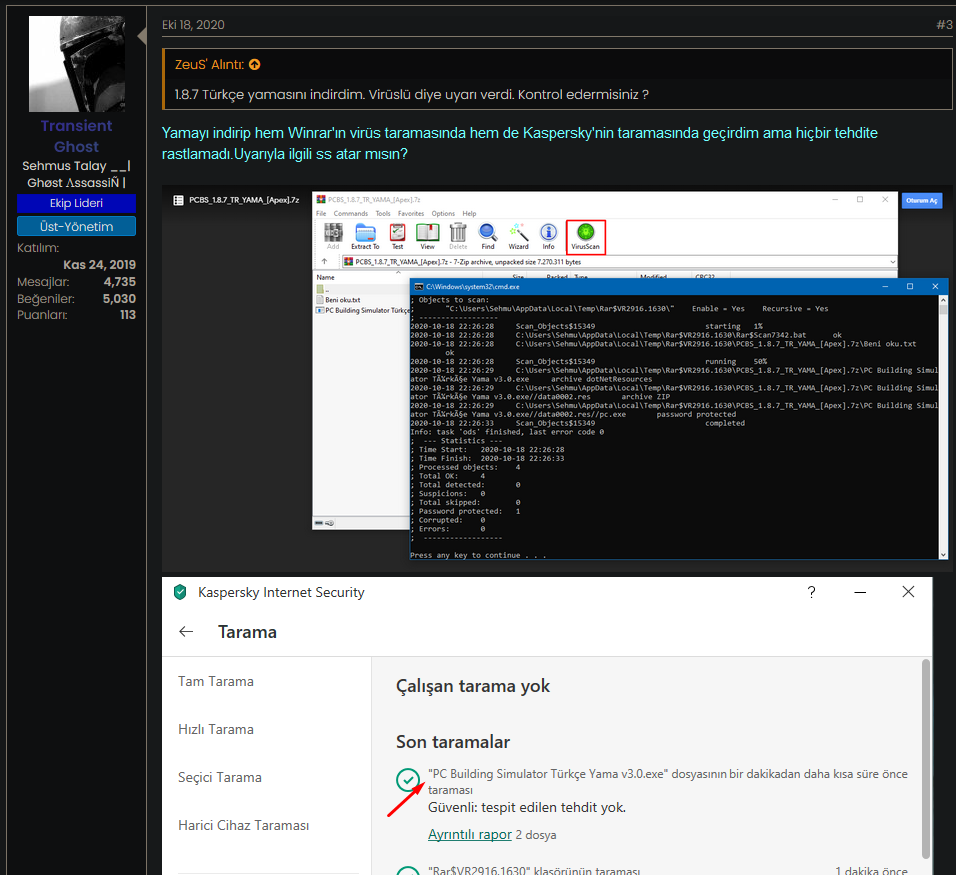
Task: Click the Kaspersky back arrow
Action: [x=186, y=632]
